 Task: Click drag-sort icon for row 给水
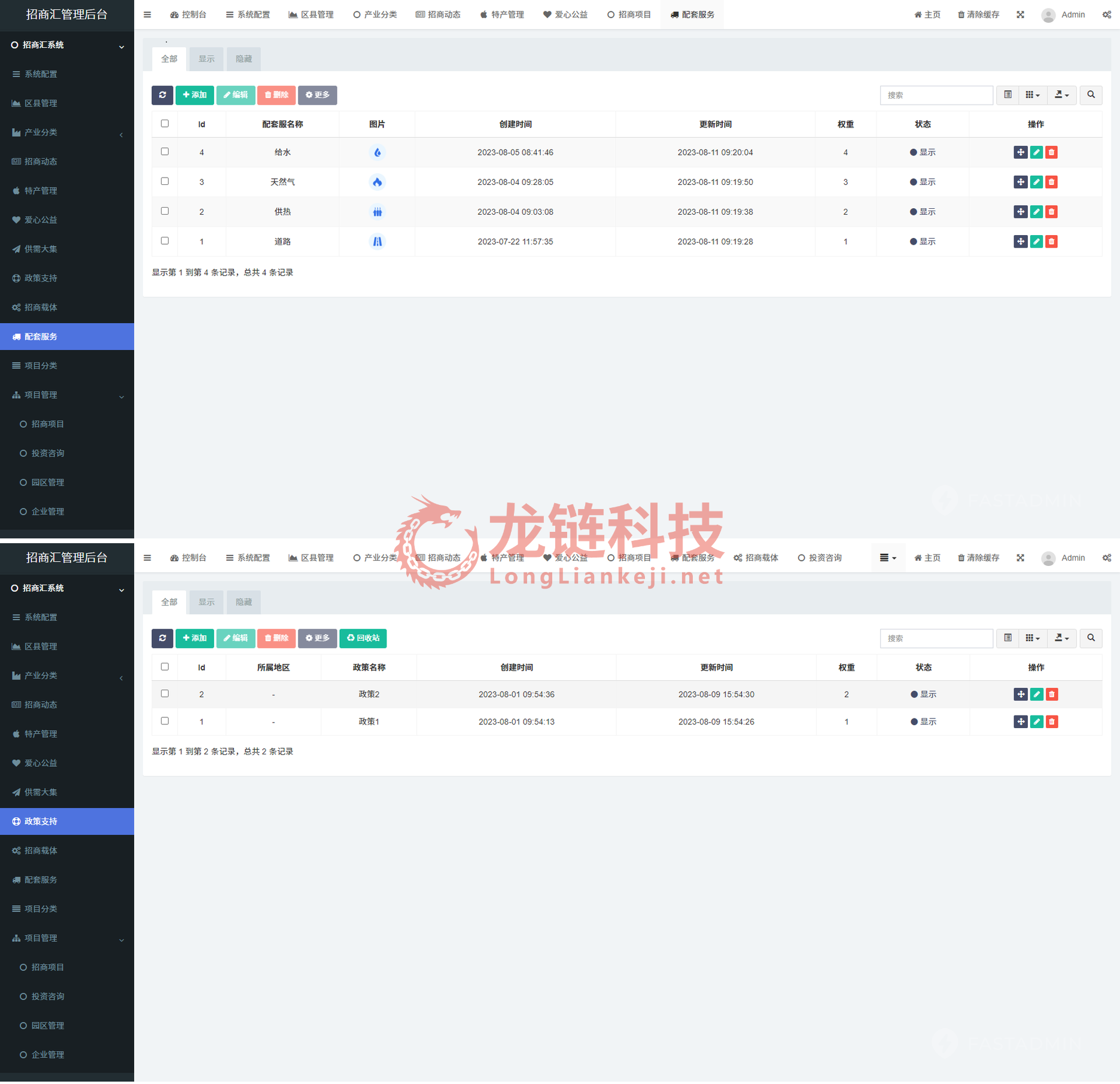tap(1021, 152)
